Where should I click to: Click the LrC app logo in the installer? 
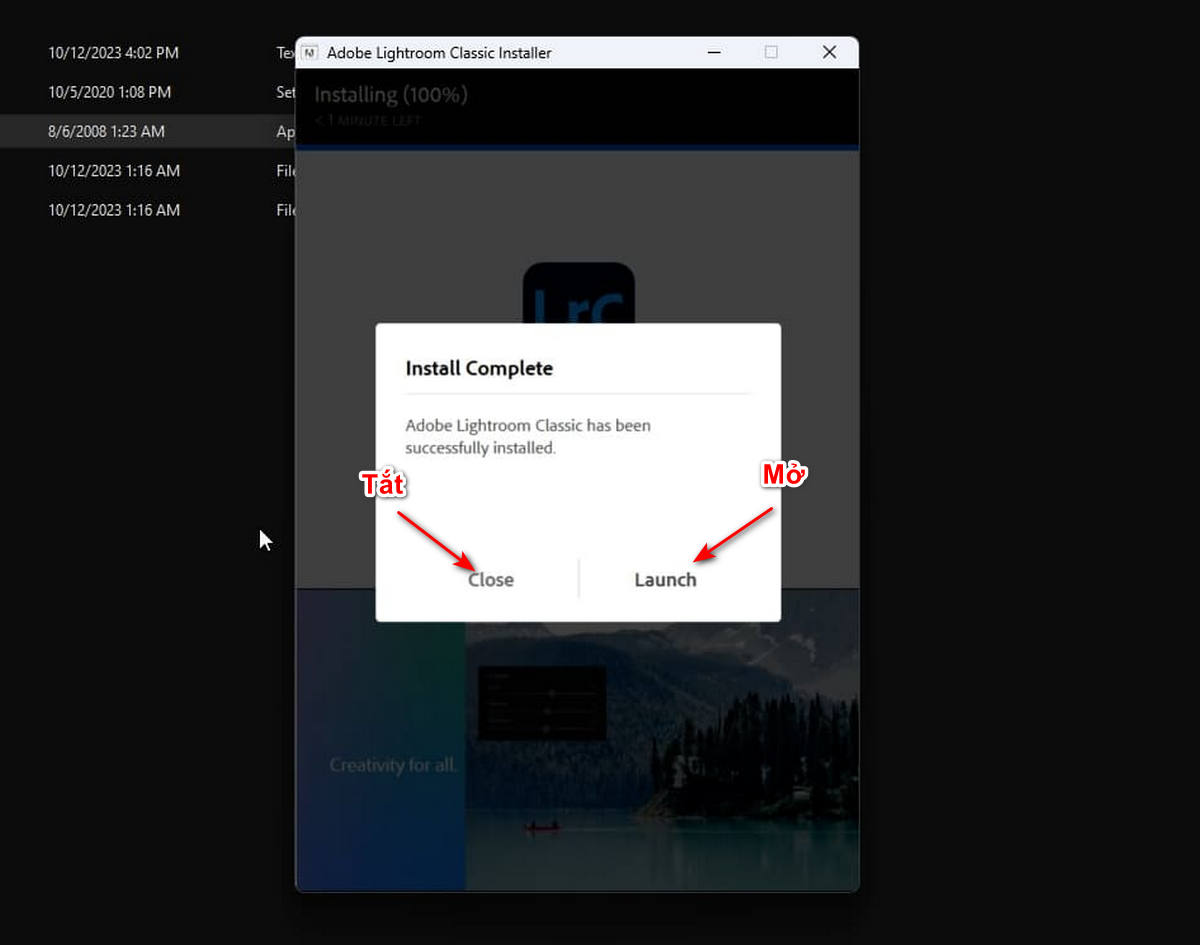tap(579, 294)
